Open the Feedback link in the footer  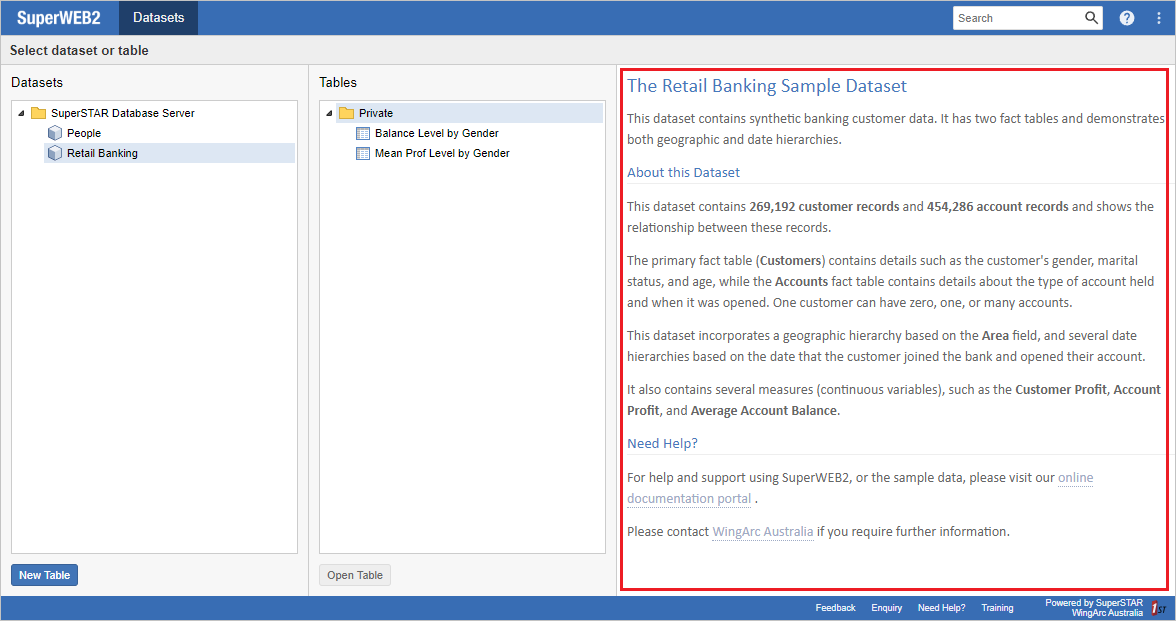point(835,607)
